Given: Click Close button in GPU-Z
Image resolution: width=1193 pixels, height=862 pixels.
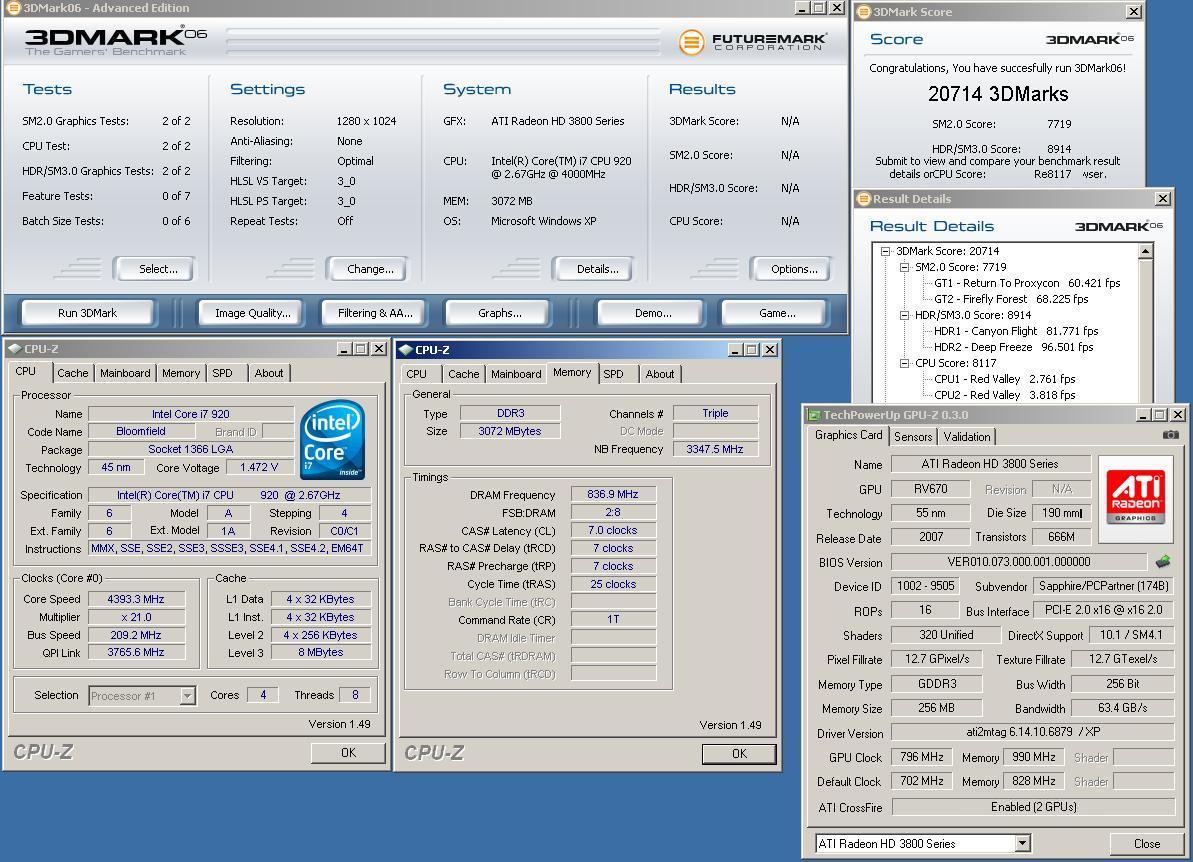Looking at the screenshot, I should (1147, 844).
